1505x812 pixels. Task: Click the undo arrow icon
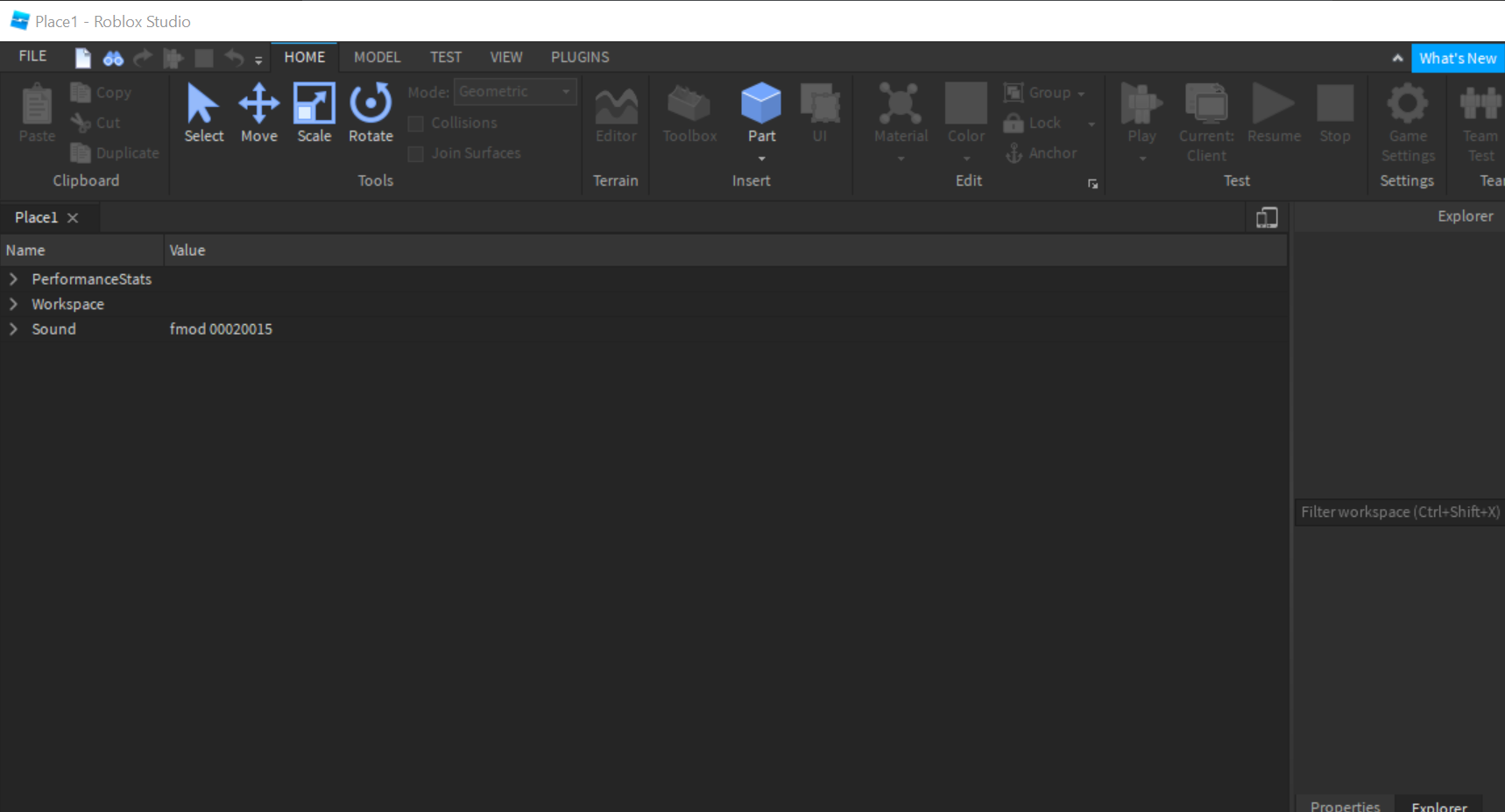pos(234,58)
